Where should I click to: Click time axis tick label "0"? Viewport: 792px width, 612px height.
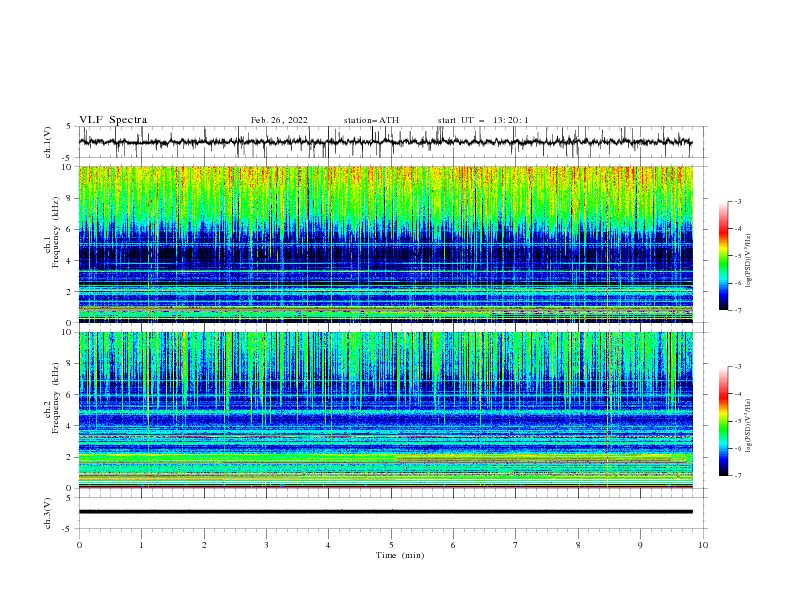79,545
